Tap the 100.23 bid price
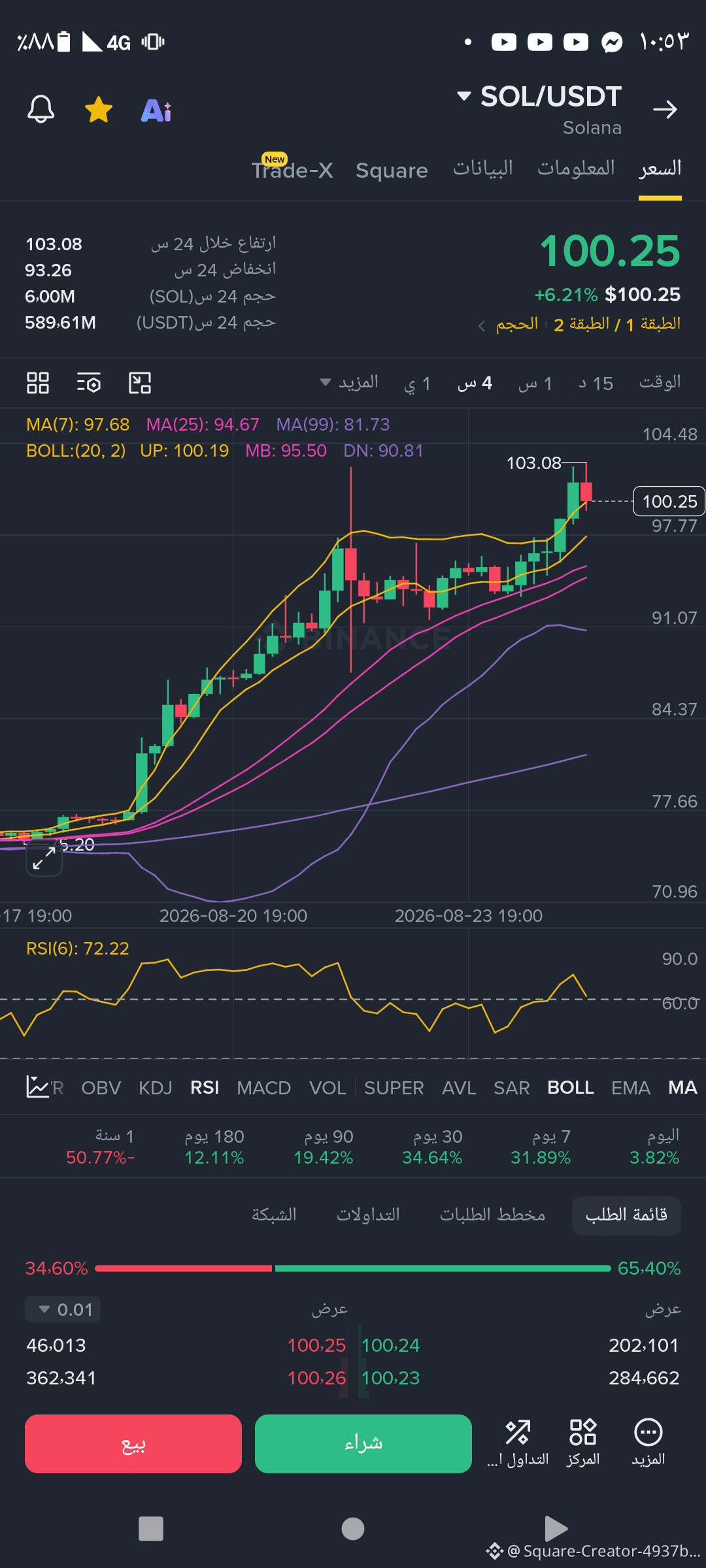Image resolution: width=706 pixels, height=1568 pixels. pos(390,1378)
